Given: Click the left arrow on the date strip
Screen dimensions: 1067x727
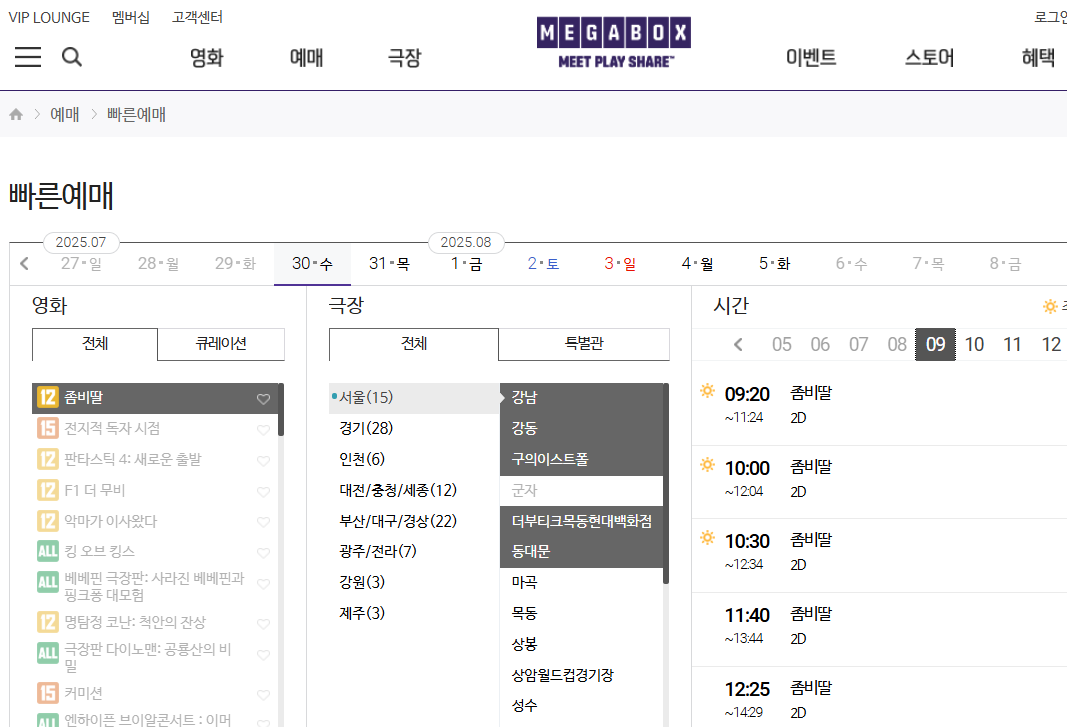Looking at the screenshot, I should pos(22,262).
